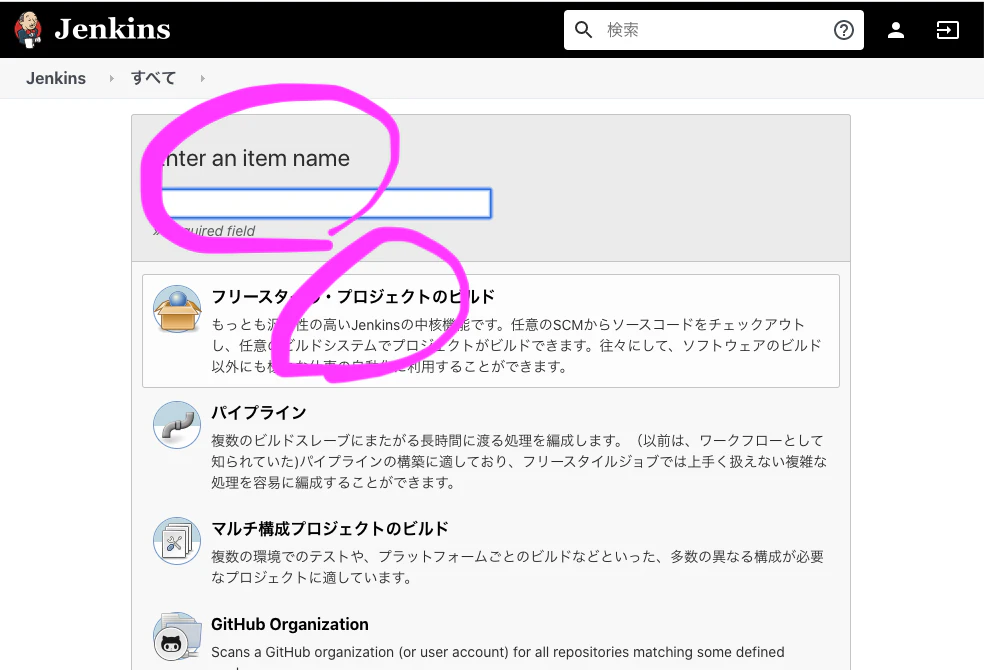The width and height of the screenshot is (984, 670).
Task: Choose the パイプライン project type
Action: coord(259,412)
